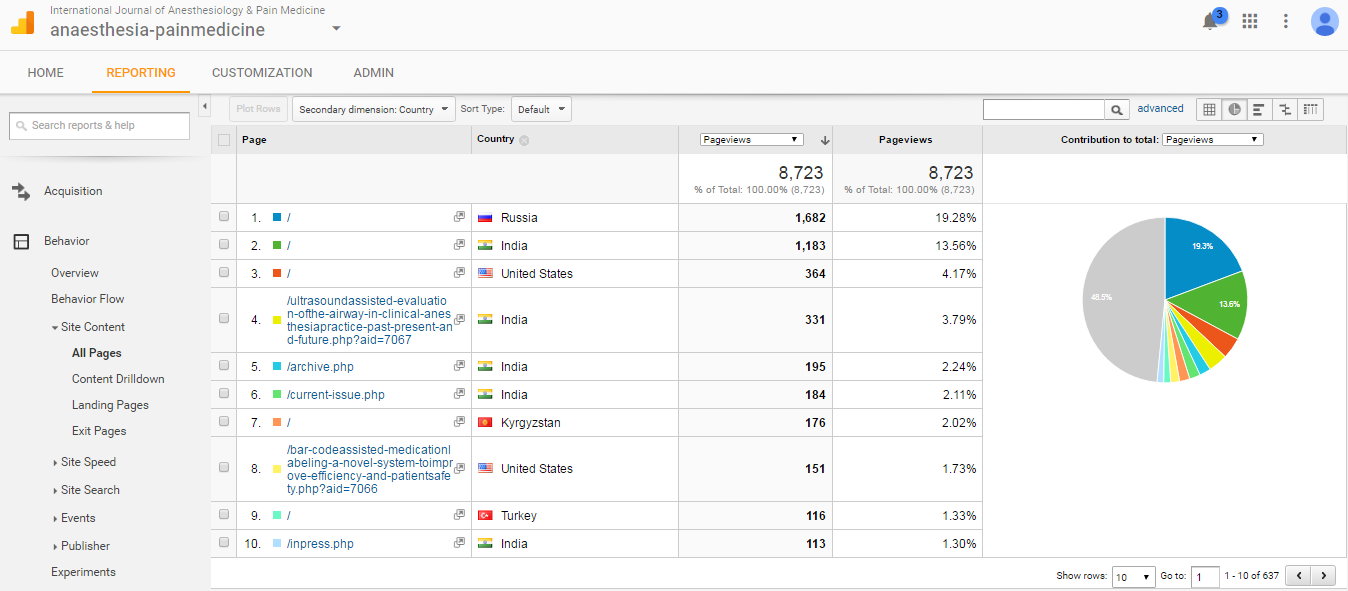Open Secondary dimension: Country dropdown
Screen dimensions: 1348x591
[372, 109]
